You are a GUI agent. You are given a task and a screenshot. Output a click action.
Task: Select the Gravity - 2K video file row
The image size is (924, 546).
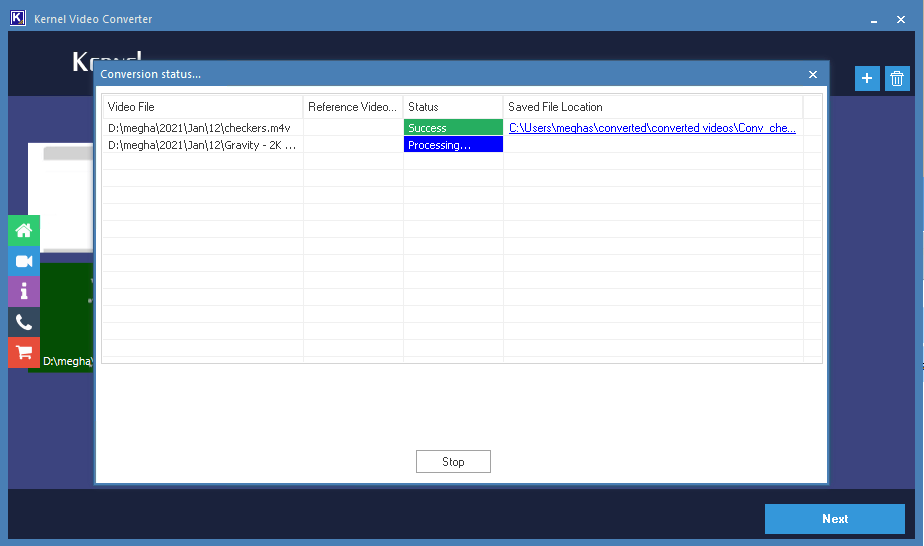[461, 145]
